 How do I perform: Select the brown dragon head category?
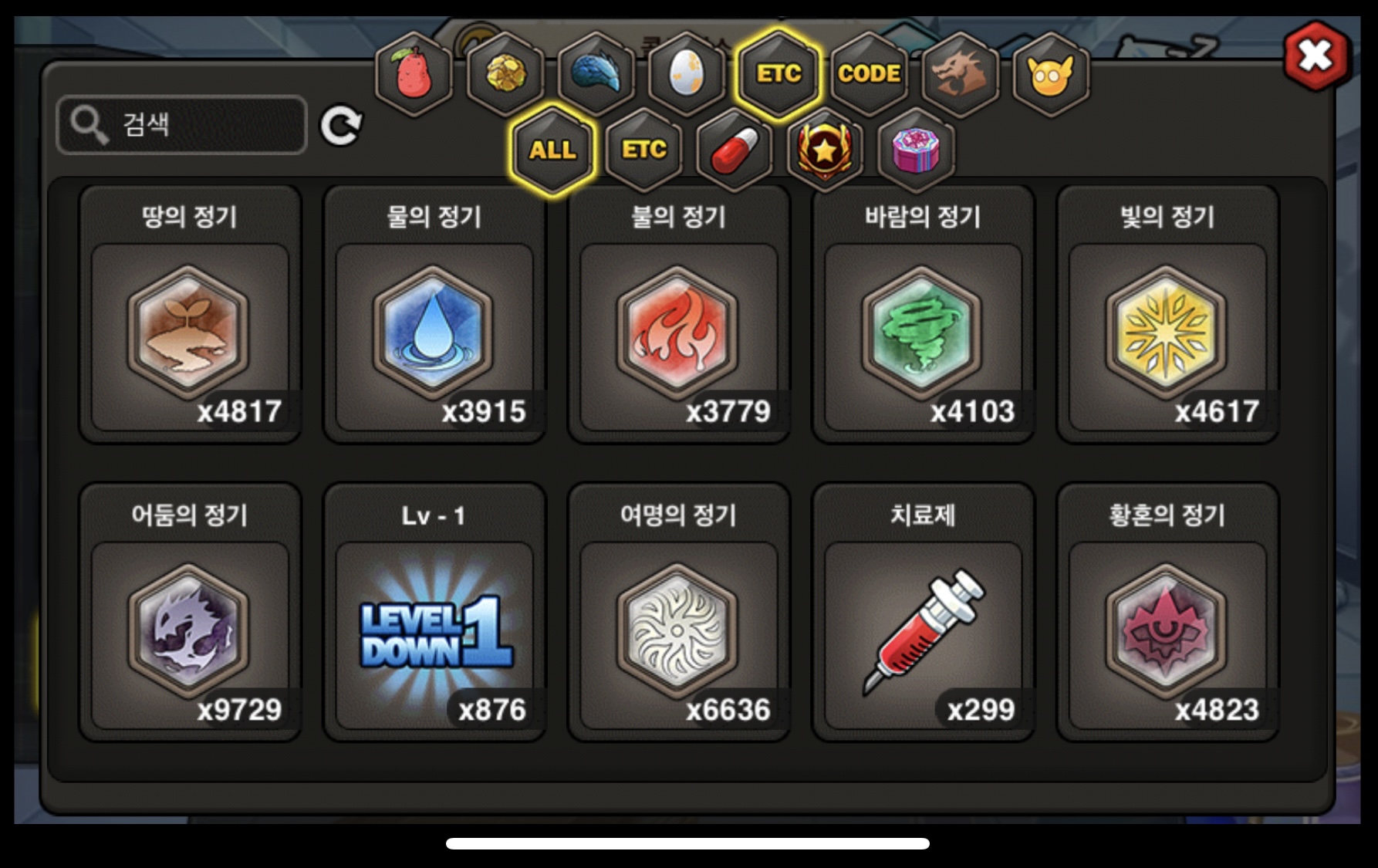(961, 74)
